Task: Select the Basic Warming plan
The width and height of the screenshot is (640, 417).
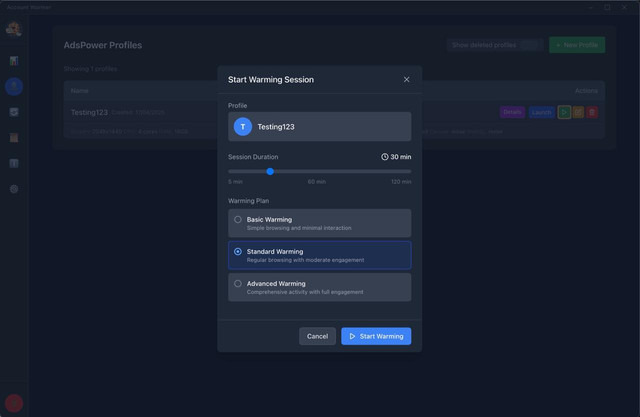Action: (x=320, y=223)
